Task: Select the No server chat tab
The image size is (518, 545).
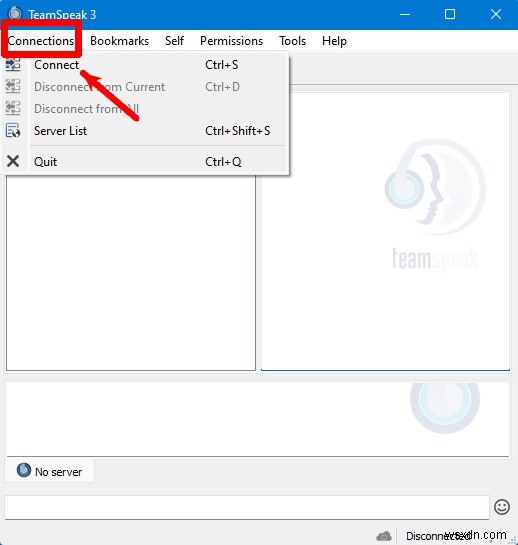Action: pyautogui.click(x=49, y=471)
